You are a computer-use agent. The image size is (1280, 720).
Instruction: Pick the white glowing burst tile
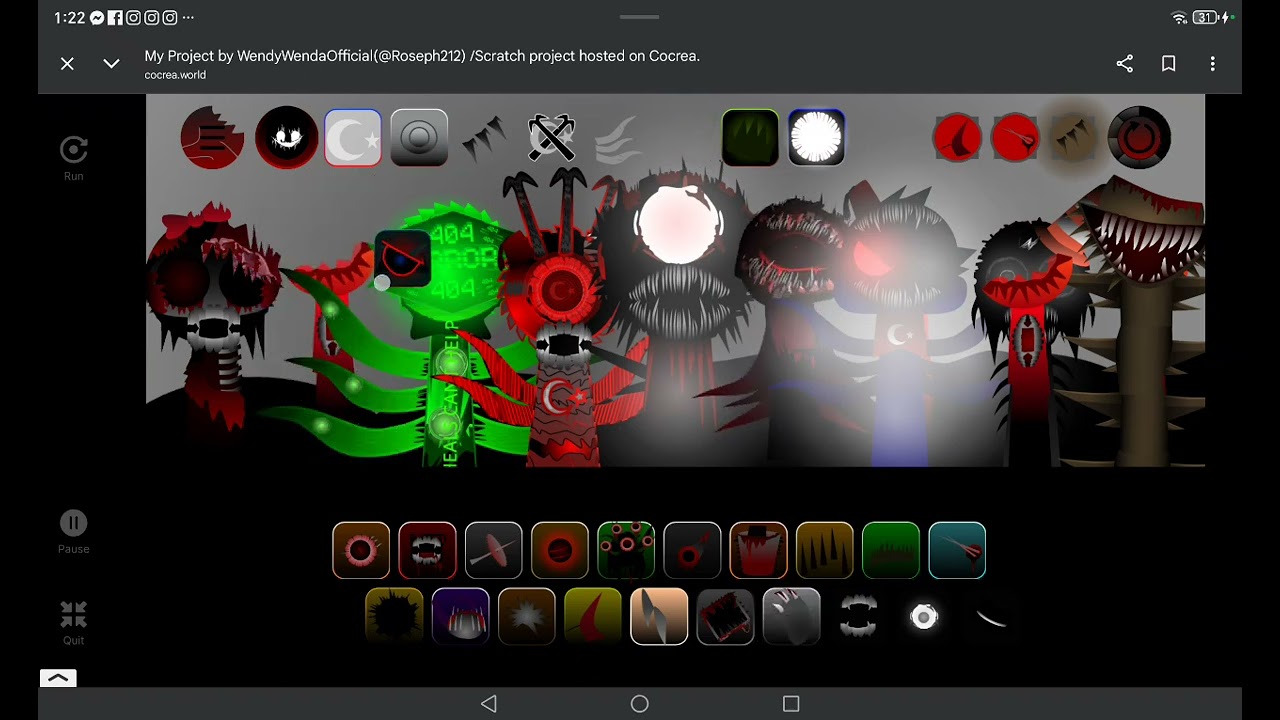tap(816, 137)
